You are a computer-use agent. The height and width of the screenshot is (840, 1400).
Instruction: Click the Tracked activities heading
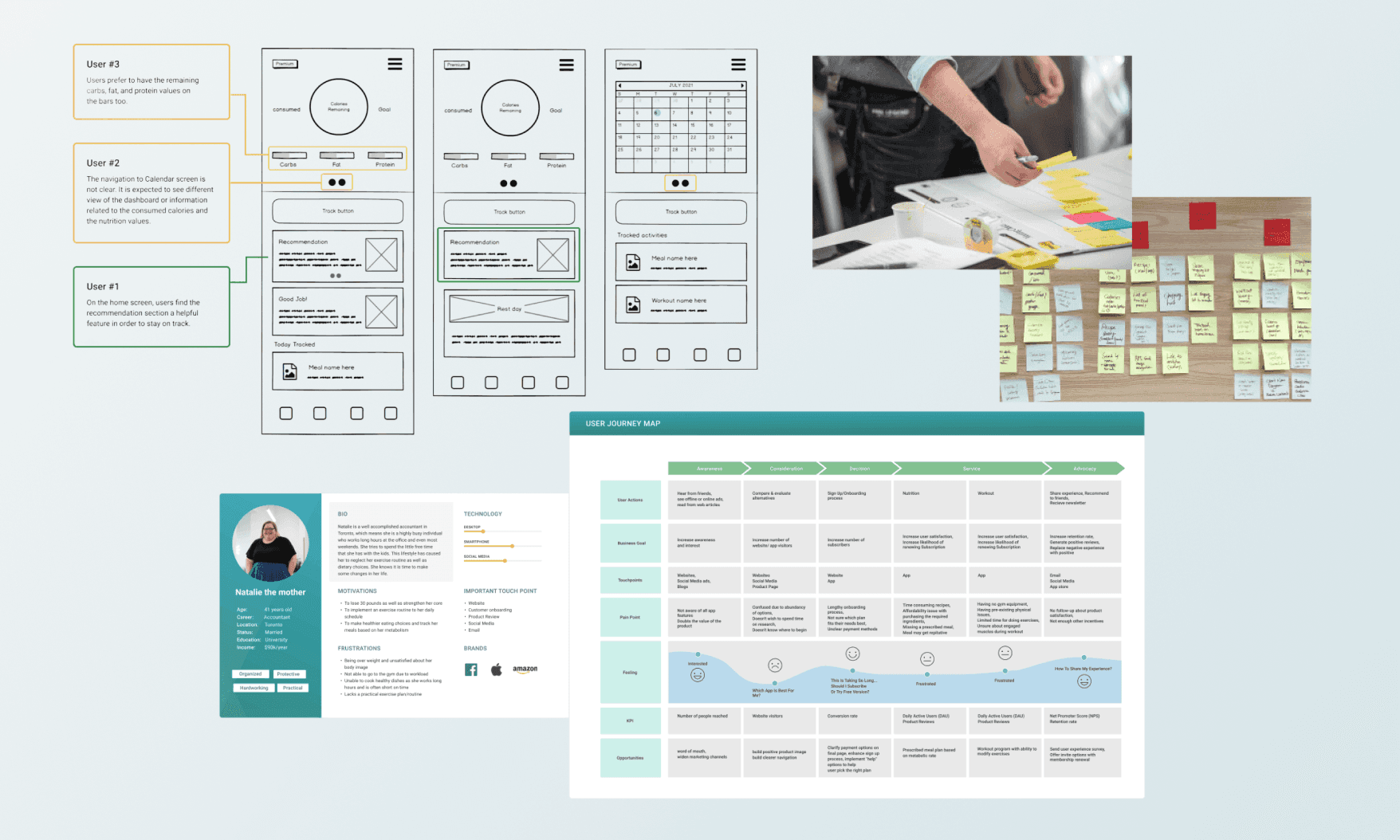click(x=642, y=235)
